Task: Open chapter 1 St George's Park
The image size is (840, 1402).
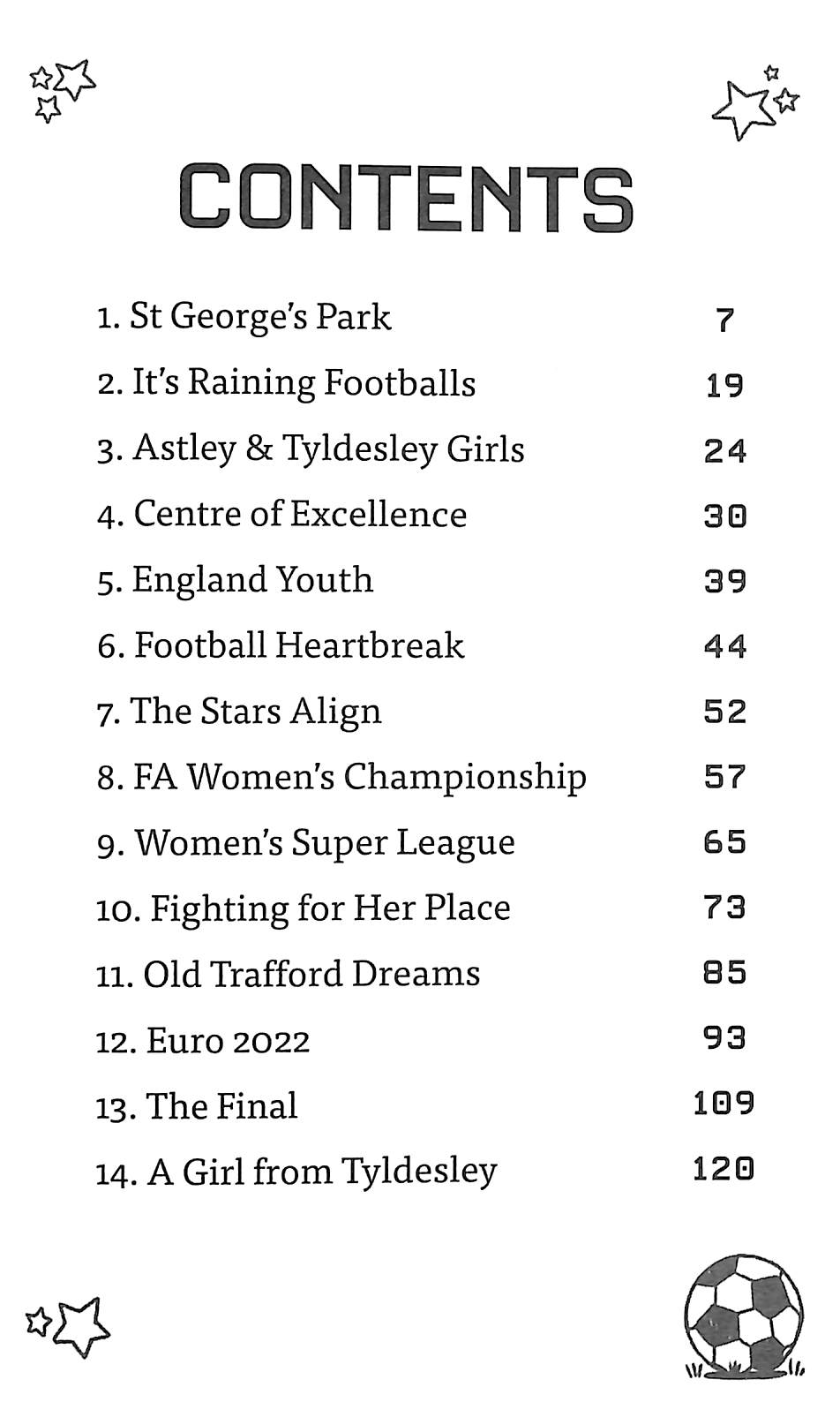Action: [x=244, y=317]
